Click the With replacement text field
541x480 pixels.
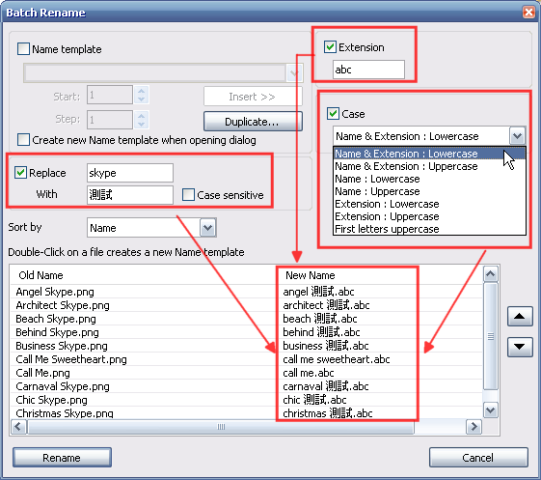click(x=130, y=195)
